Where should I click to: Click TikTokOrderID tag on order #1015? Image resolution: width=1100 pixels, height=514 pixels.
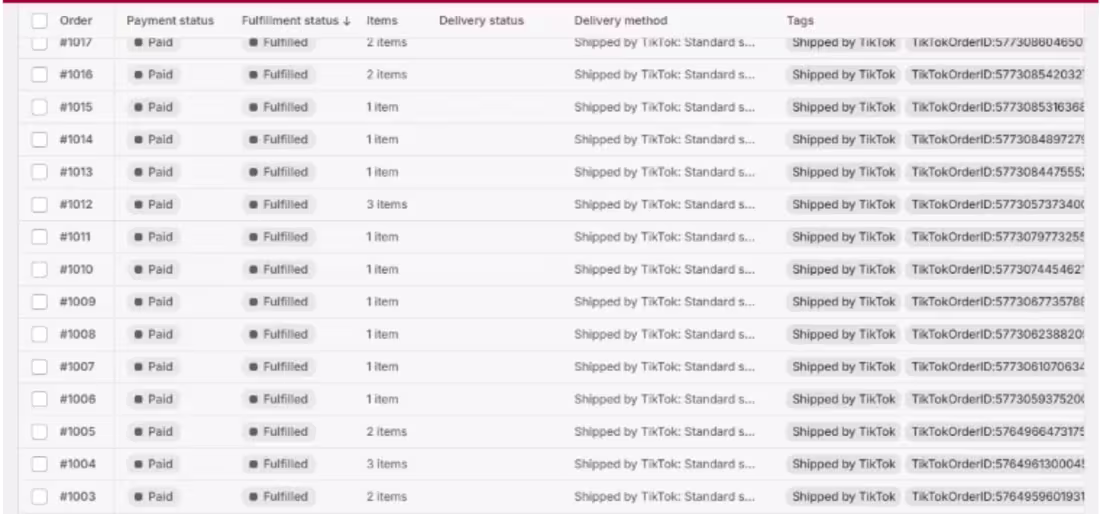click(997, 107)
